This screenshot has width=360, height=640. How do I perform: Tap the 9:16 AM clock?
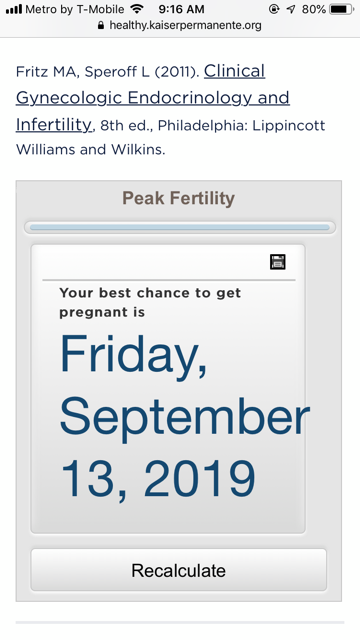pyautogui.click(x=181, y=9)
